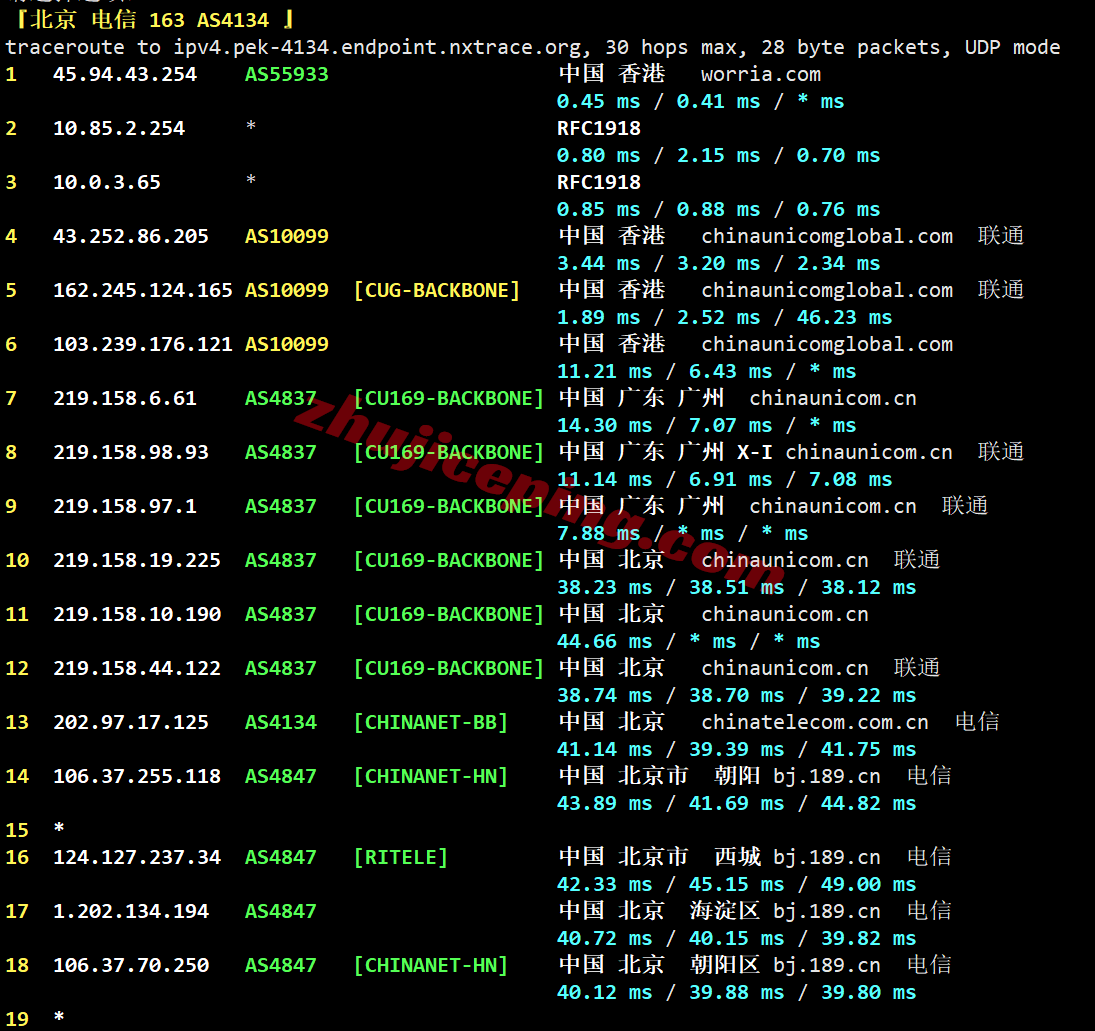This screenshot has height=1031, width=1095.
Task: Select the 0.45 ms latency value
Action: [598, 101]
